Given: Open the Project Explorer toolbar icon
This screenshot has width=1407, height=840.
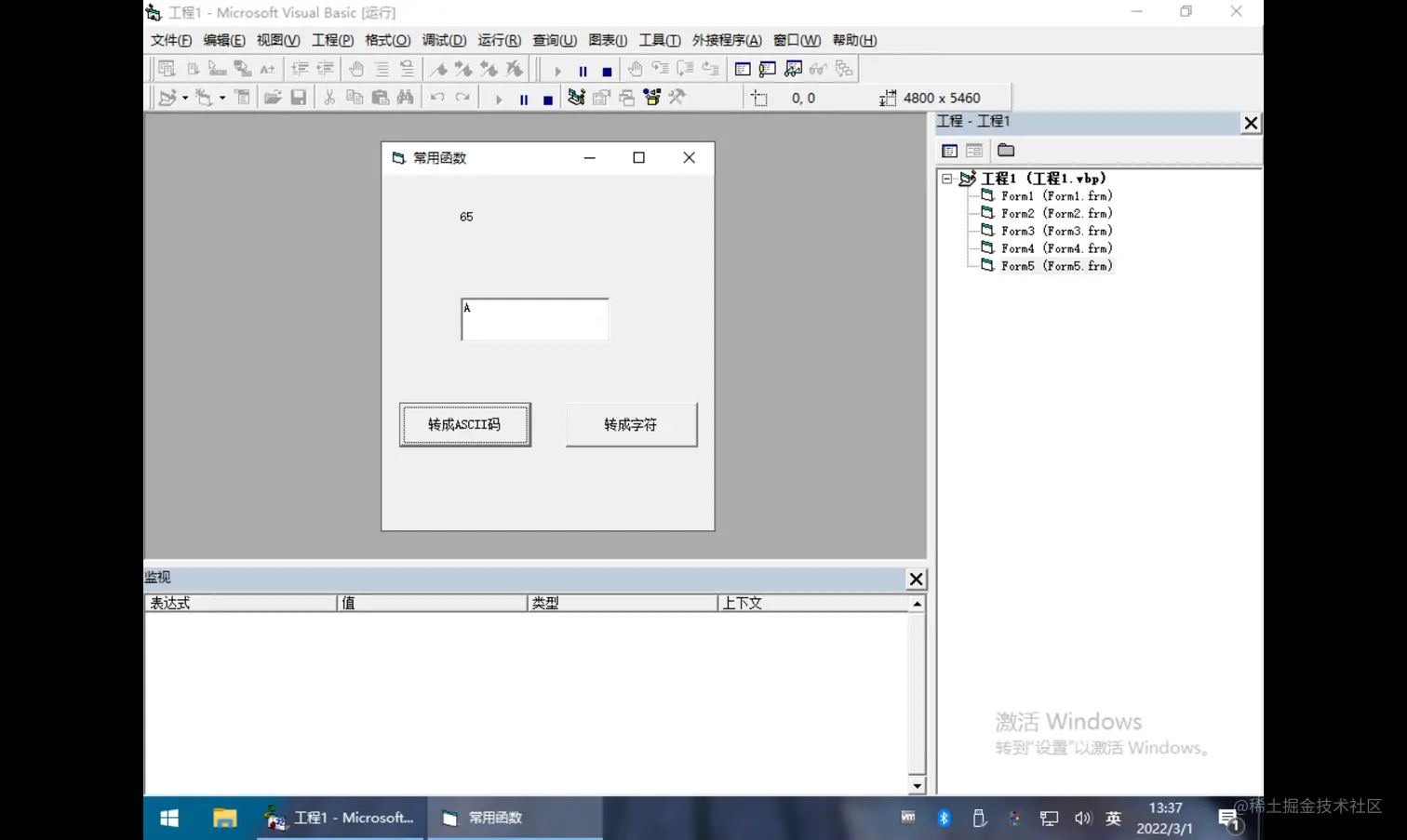Looking at the screenshot, I should pyautogui.click(x=576, y=97).
